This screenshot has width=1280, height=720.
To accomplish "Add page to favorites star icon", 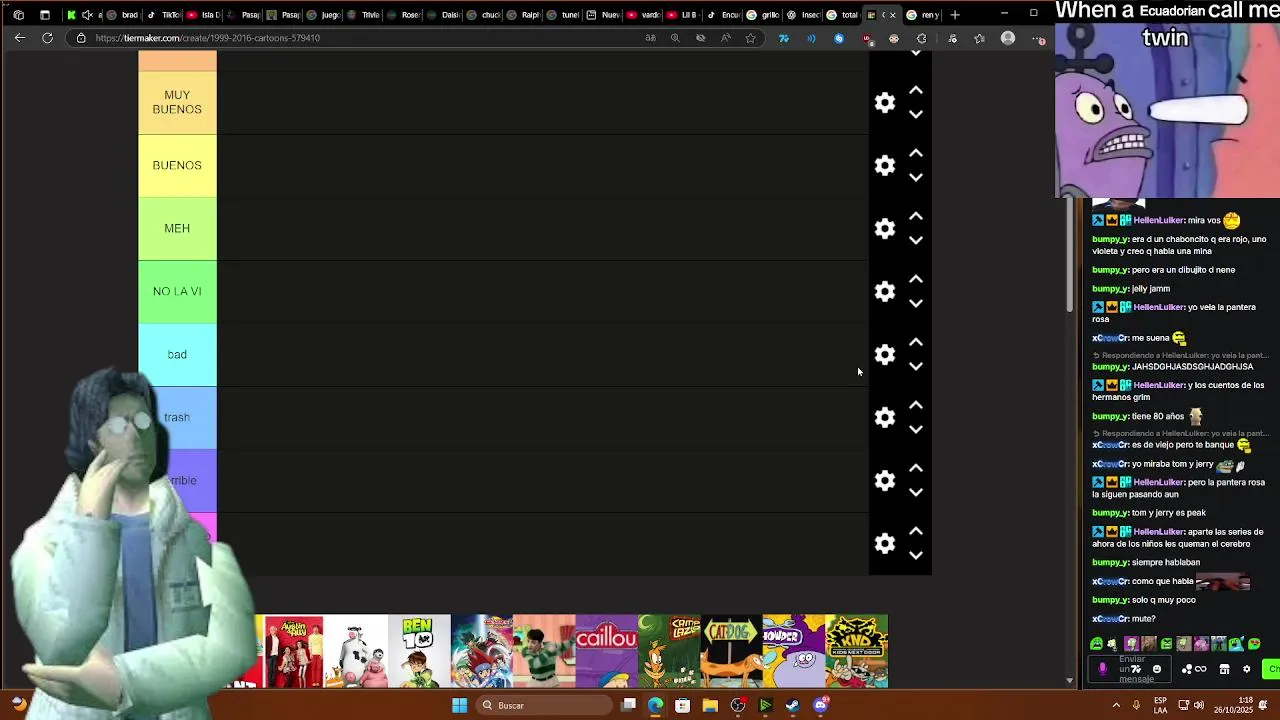I will (x=750, y=38).
